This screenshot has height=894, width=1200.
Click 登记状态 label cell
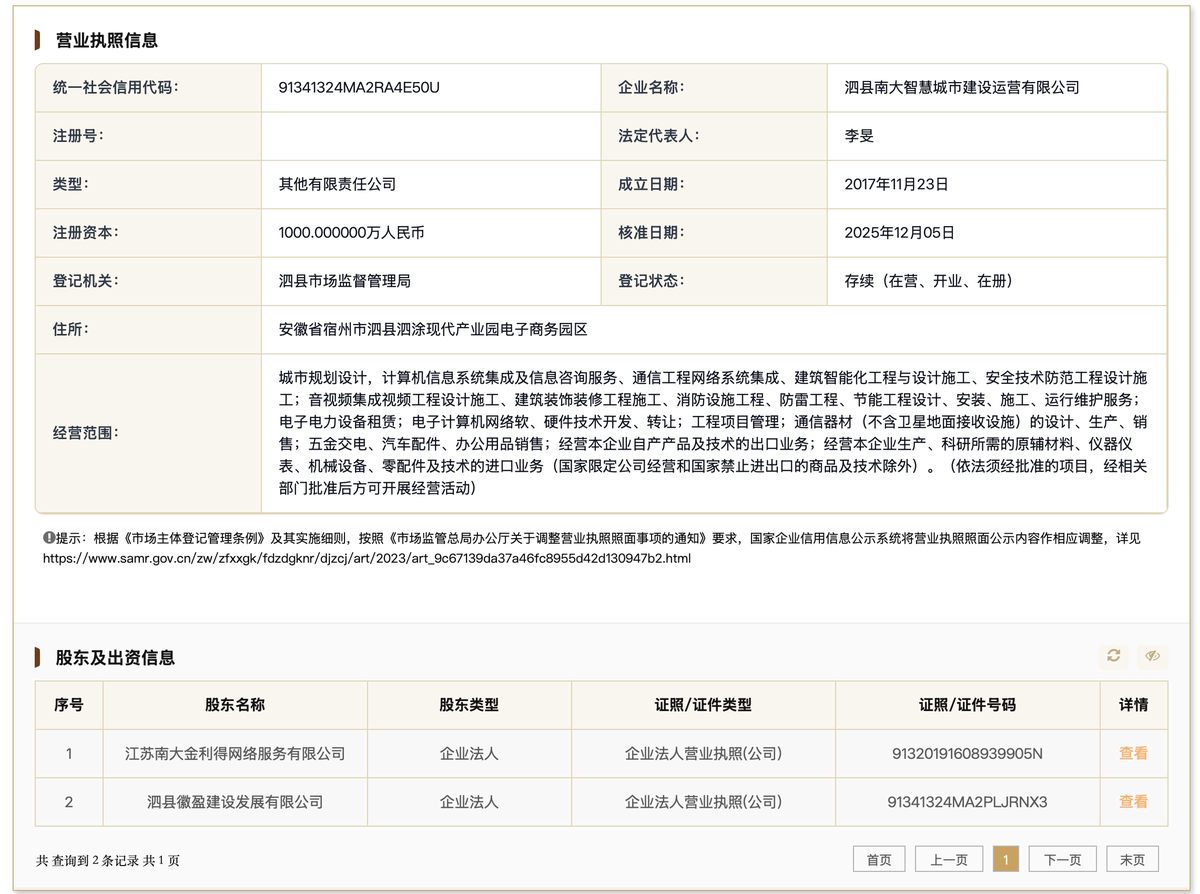[714, 281]
